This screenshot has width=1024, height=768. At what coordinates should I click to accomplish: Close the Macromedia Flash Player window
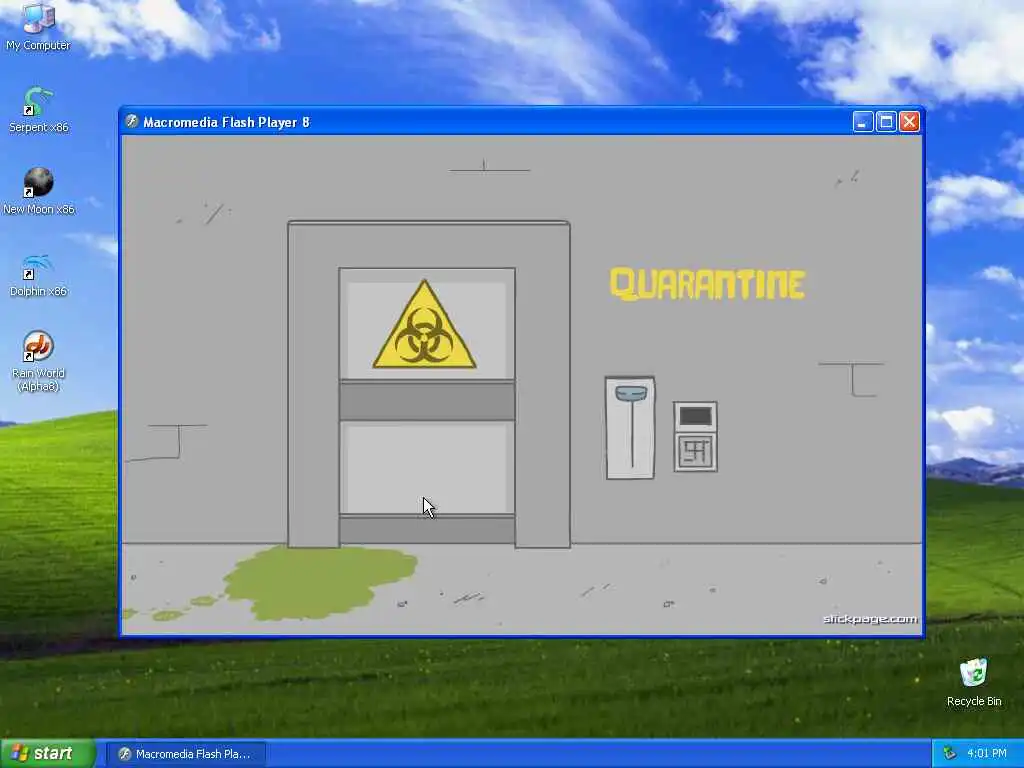[910, 121]
